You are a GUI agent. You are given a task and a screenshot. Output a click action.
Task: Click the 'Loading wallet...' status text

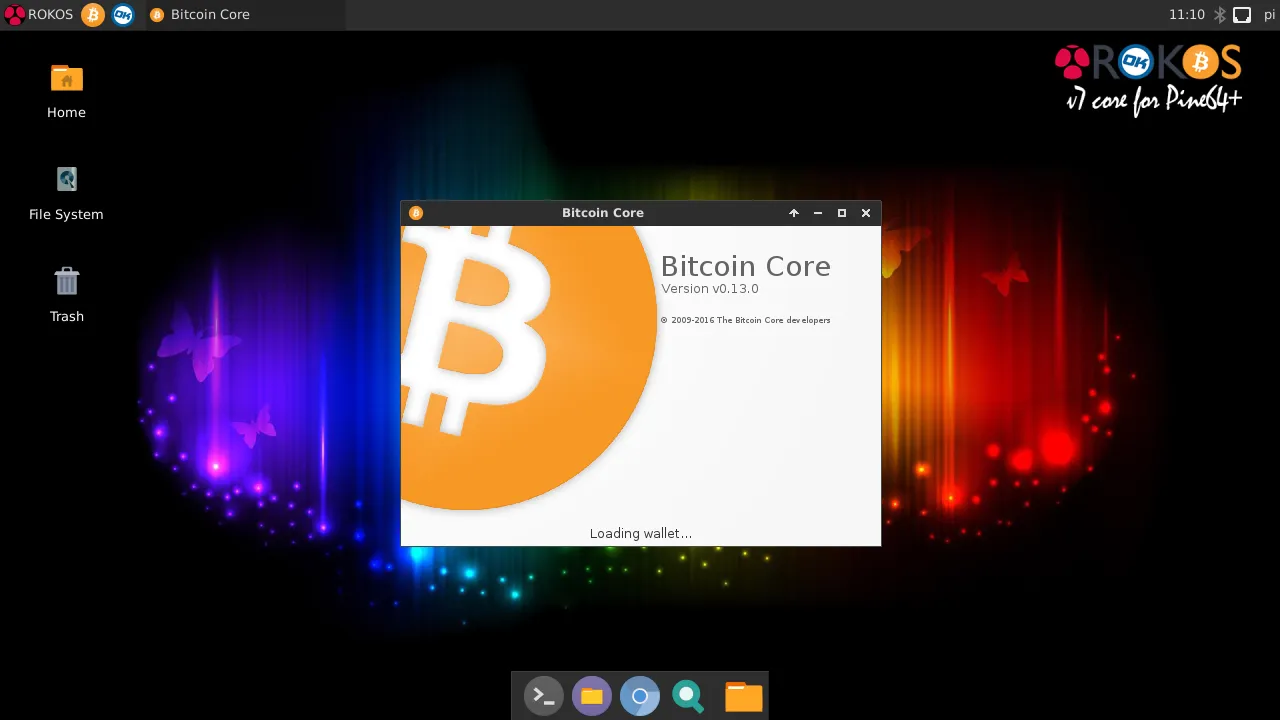(x=641, y=534)
